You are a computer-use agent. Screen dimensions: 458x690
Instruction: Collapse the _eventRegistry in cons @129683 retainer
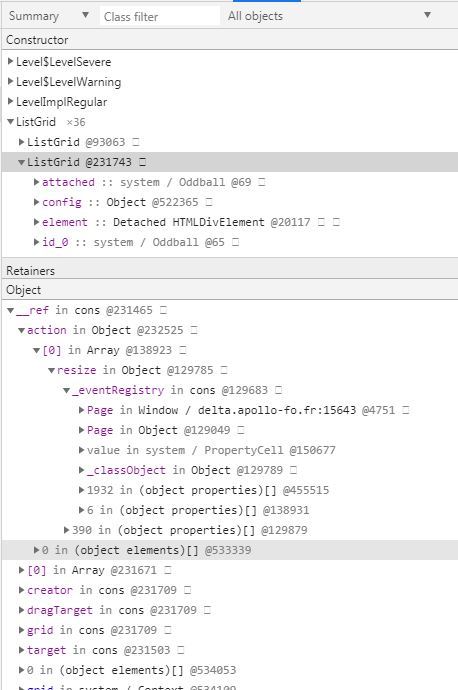tap(66, 390)
